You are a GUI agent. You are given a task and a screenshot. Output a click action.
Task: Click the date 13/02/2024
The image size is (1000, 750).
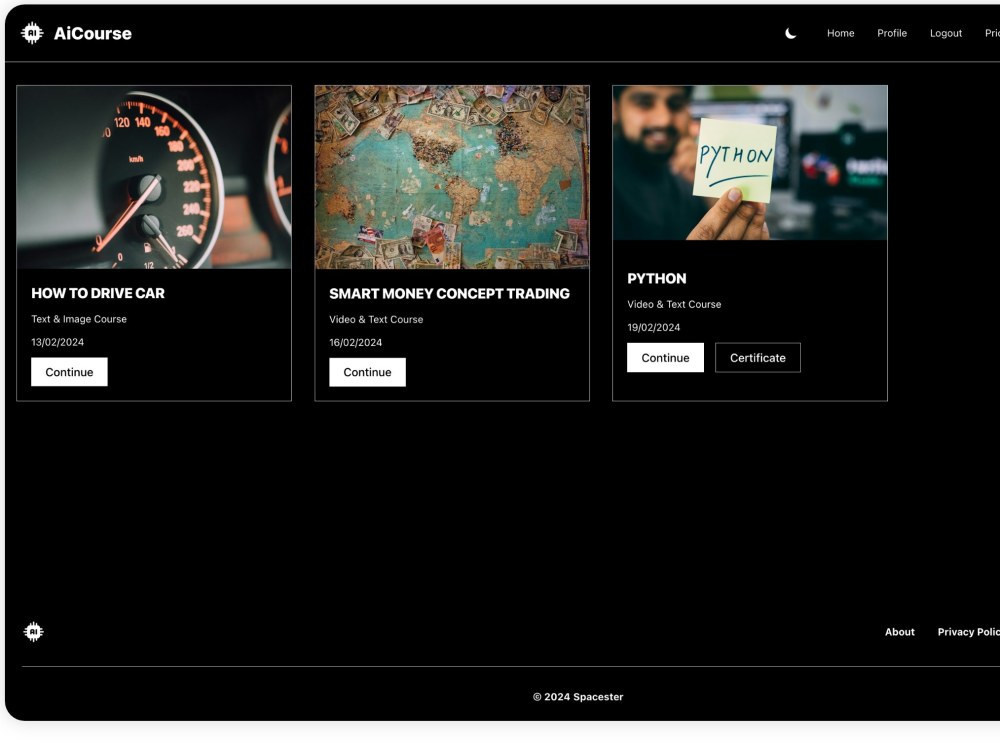(57, 342)
